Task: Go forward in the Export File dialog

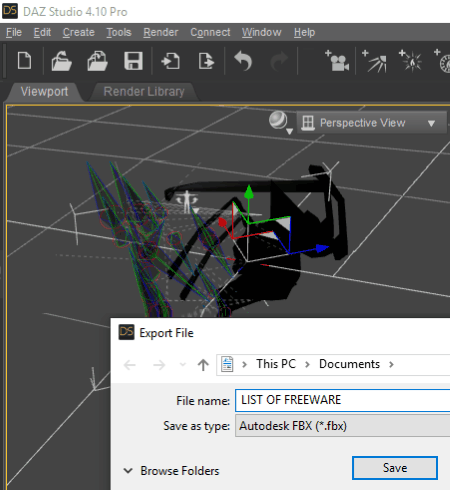Action: (159, 365)
